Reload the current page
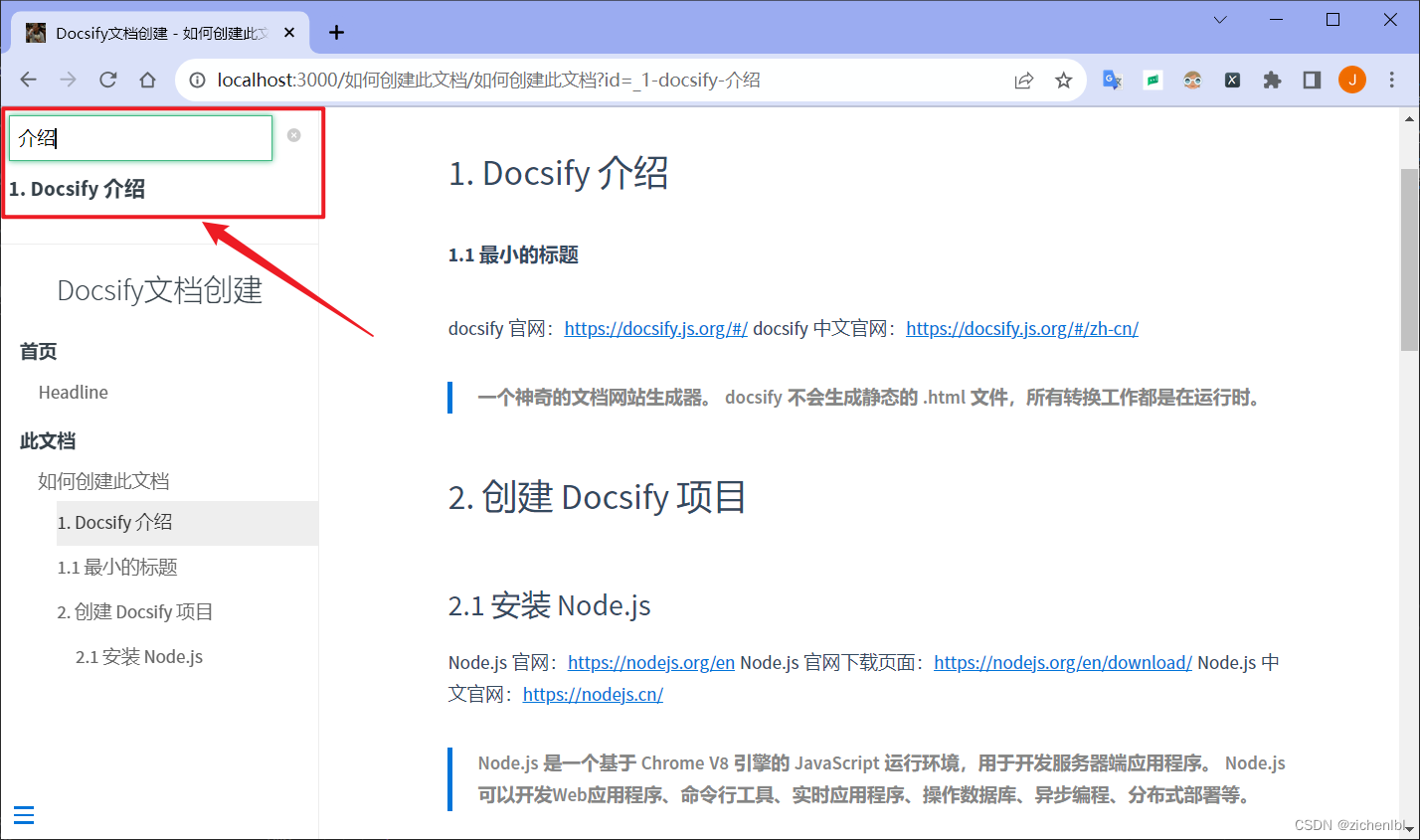The width and height of the screenshot is (1420, 840). click(108, 81)
